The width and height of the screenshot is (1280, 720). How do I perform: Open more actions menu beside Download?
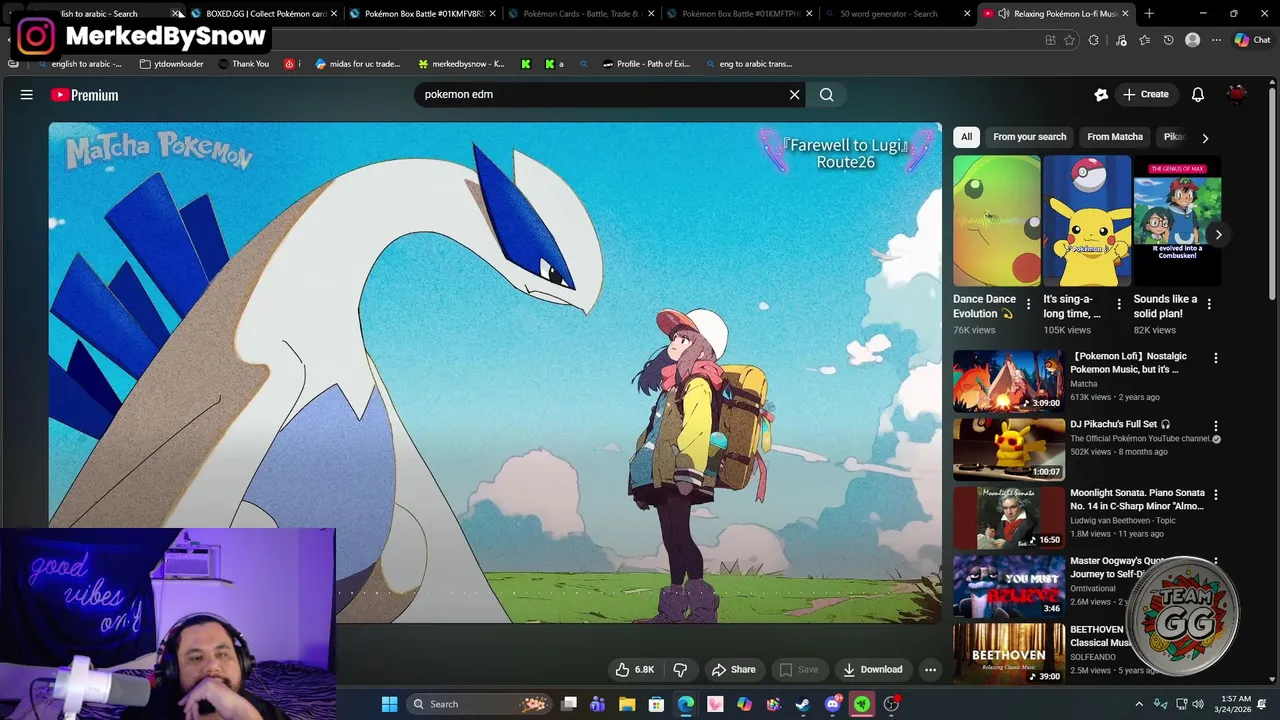[x=930, y=670]
